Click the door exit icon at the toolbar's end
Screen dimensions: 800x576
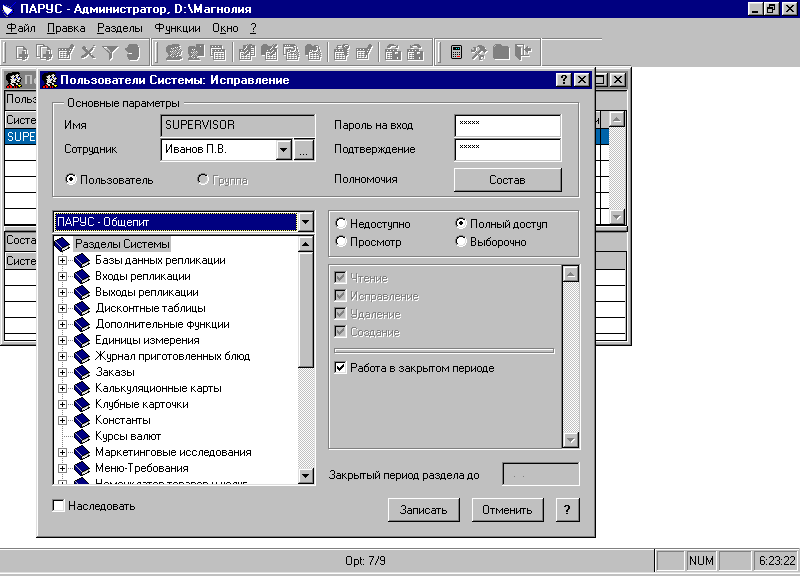tap(523, 53)
